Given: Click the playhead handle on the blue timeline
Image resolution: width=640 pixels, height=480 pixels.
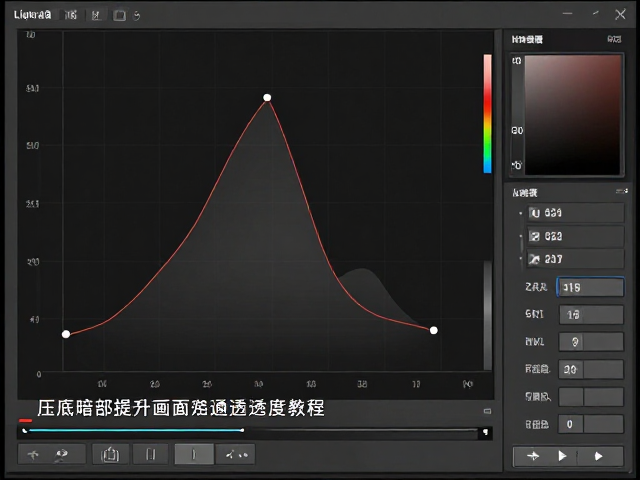Looking at the screenshot, I should pyautogui.click(x=242, y=430).
